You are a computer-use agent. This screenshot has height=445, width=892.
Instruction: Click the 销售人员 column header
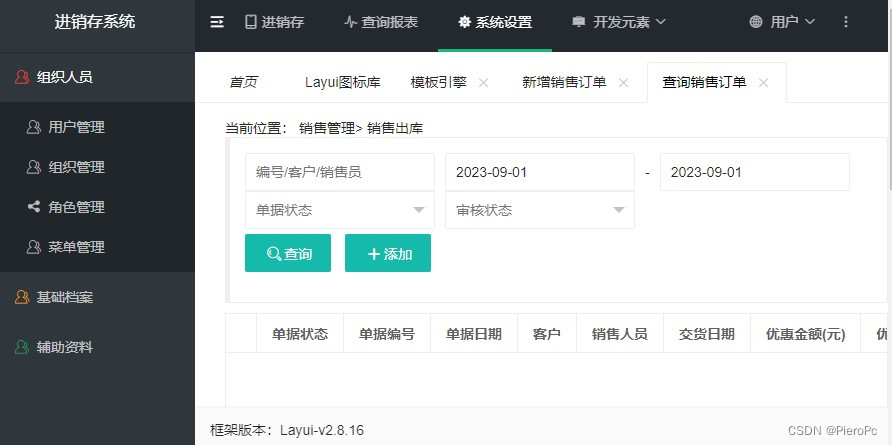coord(620,333)
